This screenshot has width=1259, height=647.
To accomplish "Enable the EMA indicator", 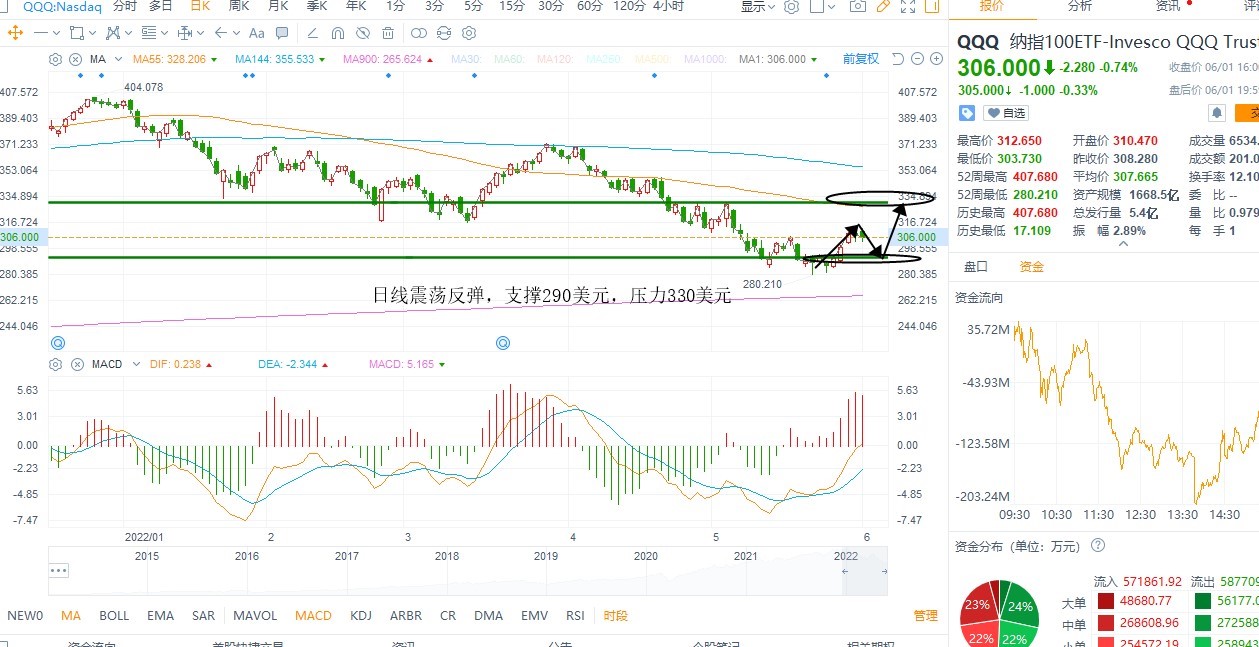I will coord(160,616).
